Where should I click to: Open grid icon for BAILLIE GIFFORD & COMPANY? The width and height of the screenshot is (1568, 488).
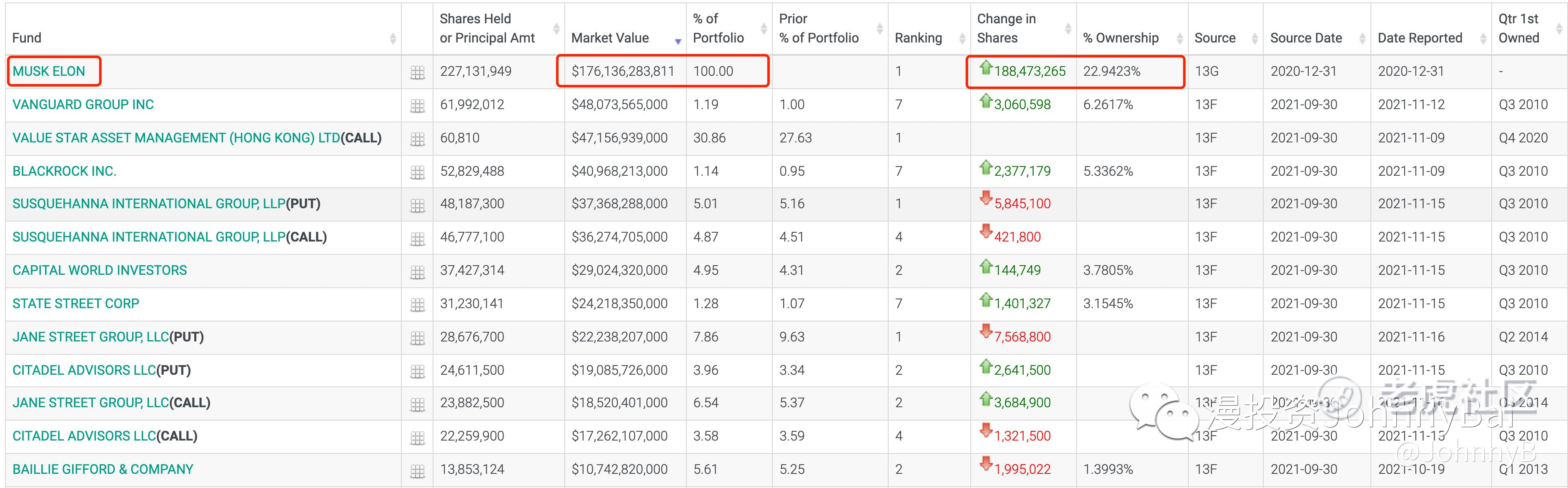click(x=417, y=471)
